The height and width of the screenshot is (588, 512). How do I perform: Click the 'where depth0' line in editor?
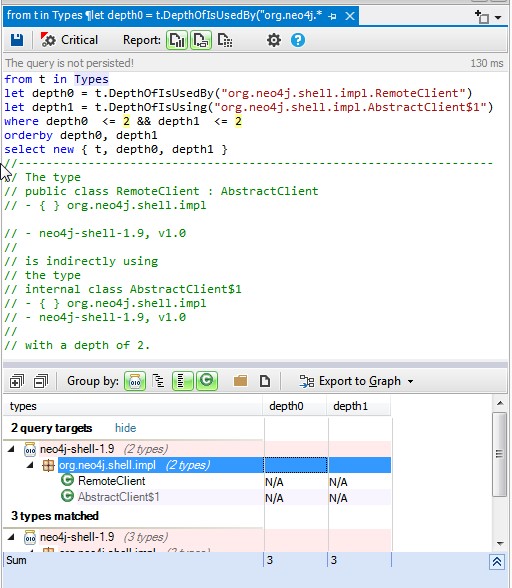pos(123,122)
